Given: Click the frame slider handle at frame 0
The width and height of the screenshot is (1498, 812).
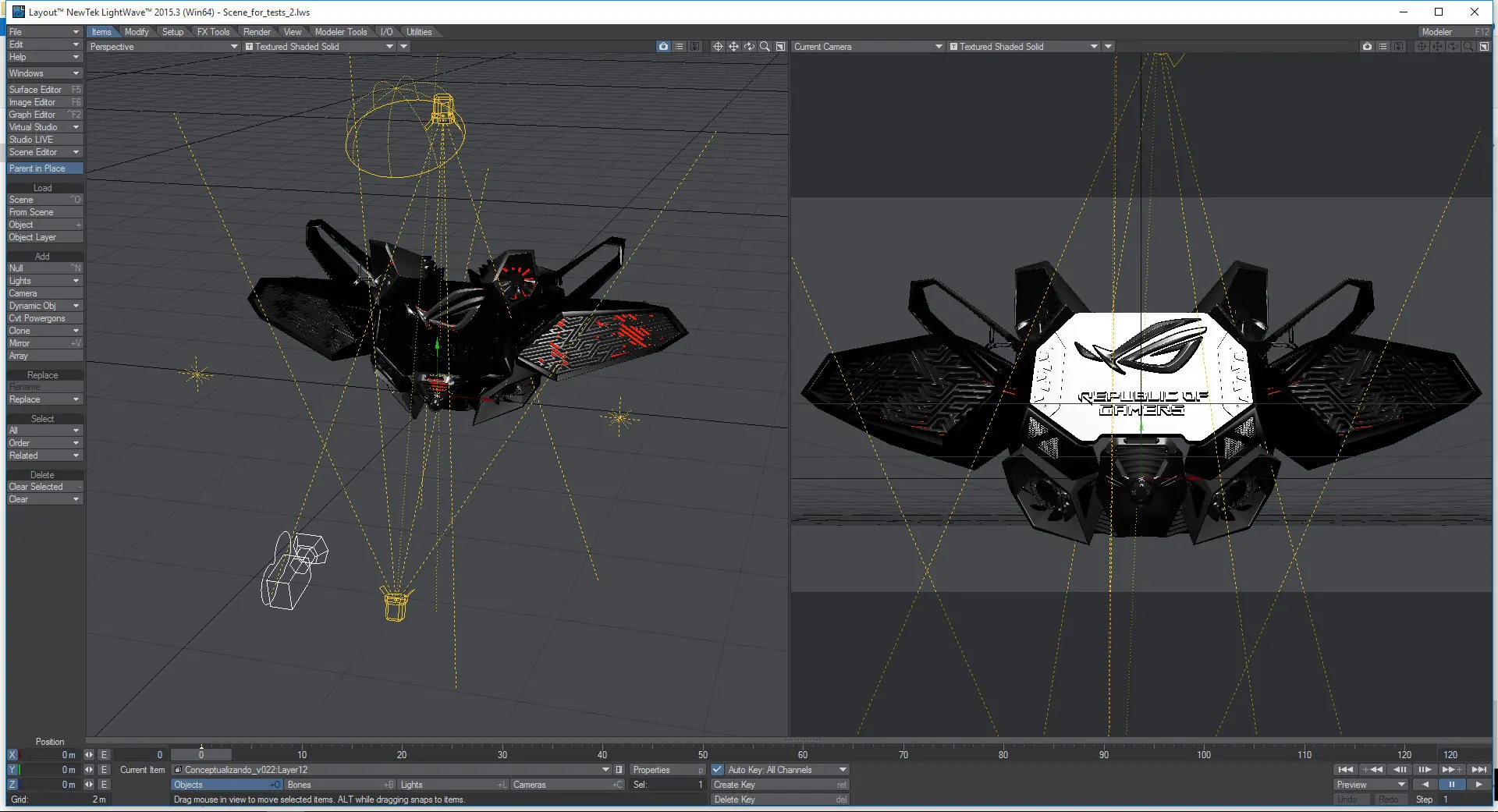Looking at the screenshot, I should (x=201, y=755).
